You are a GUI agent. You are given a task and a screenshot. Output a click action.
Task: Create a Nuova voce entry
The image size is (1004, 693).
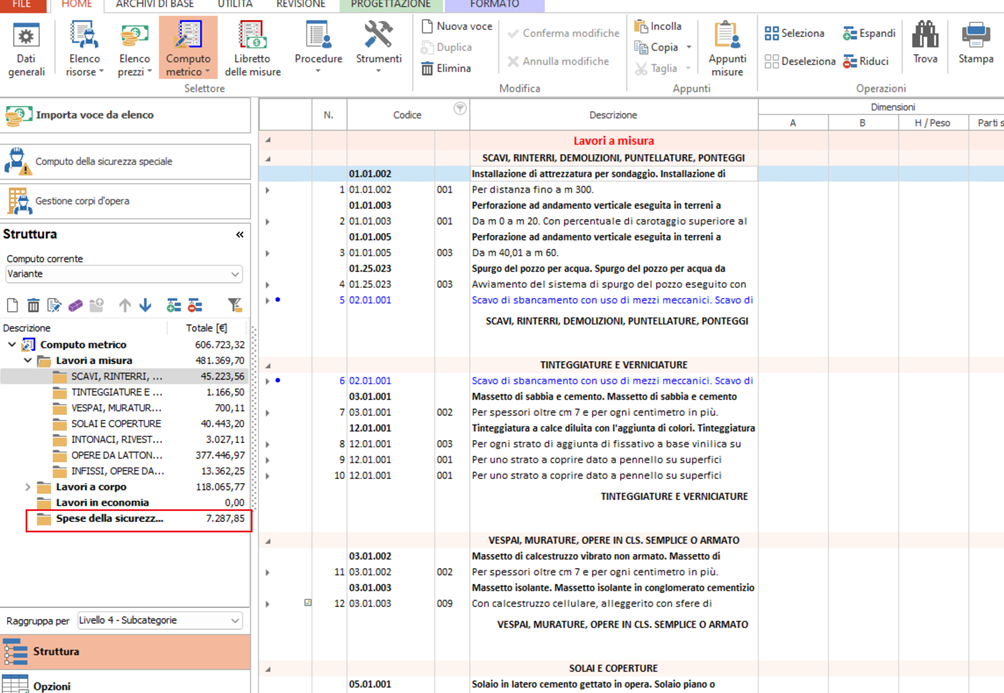[x=457, y=26]
